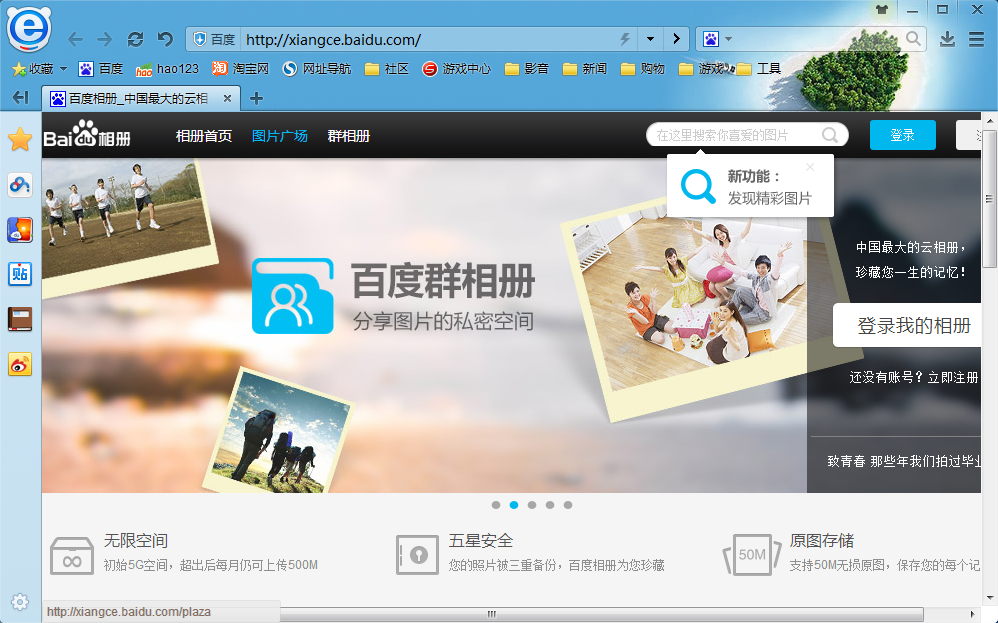Select the fifth carousel dot

(568, 505)
